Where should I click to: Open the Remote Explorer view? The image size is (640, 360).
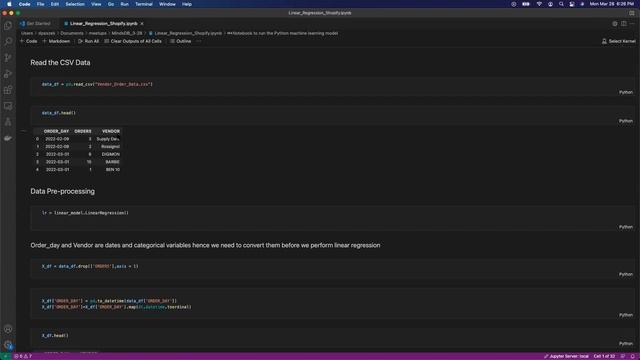[x=8, y=106]
